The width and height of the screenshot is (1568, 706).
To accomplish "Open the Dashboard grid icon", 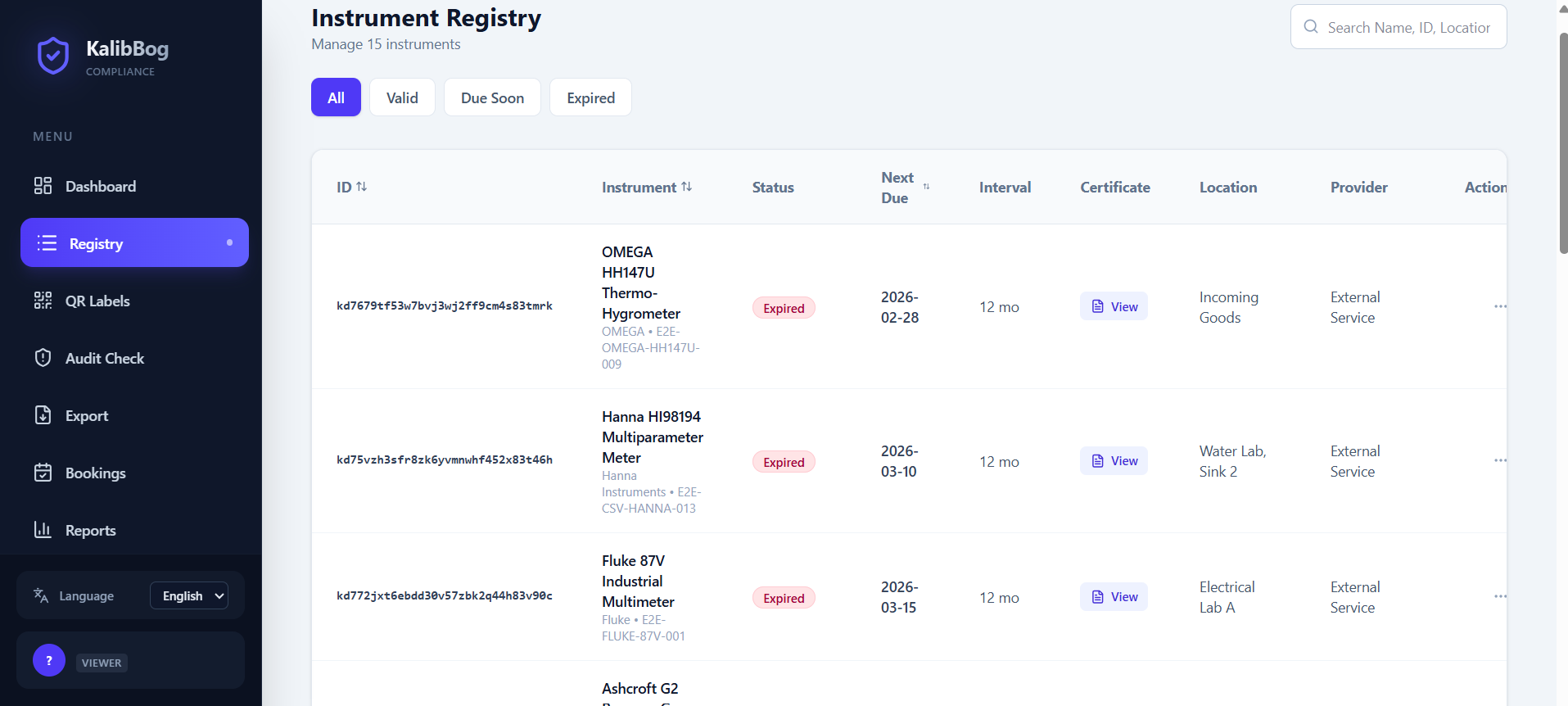I will [x=43, y=186].
